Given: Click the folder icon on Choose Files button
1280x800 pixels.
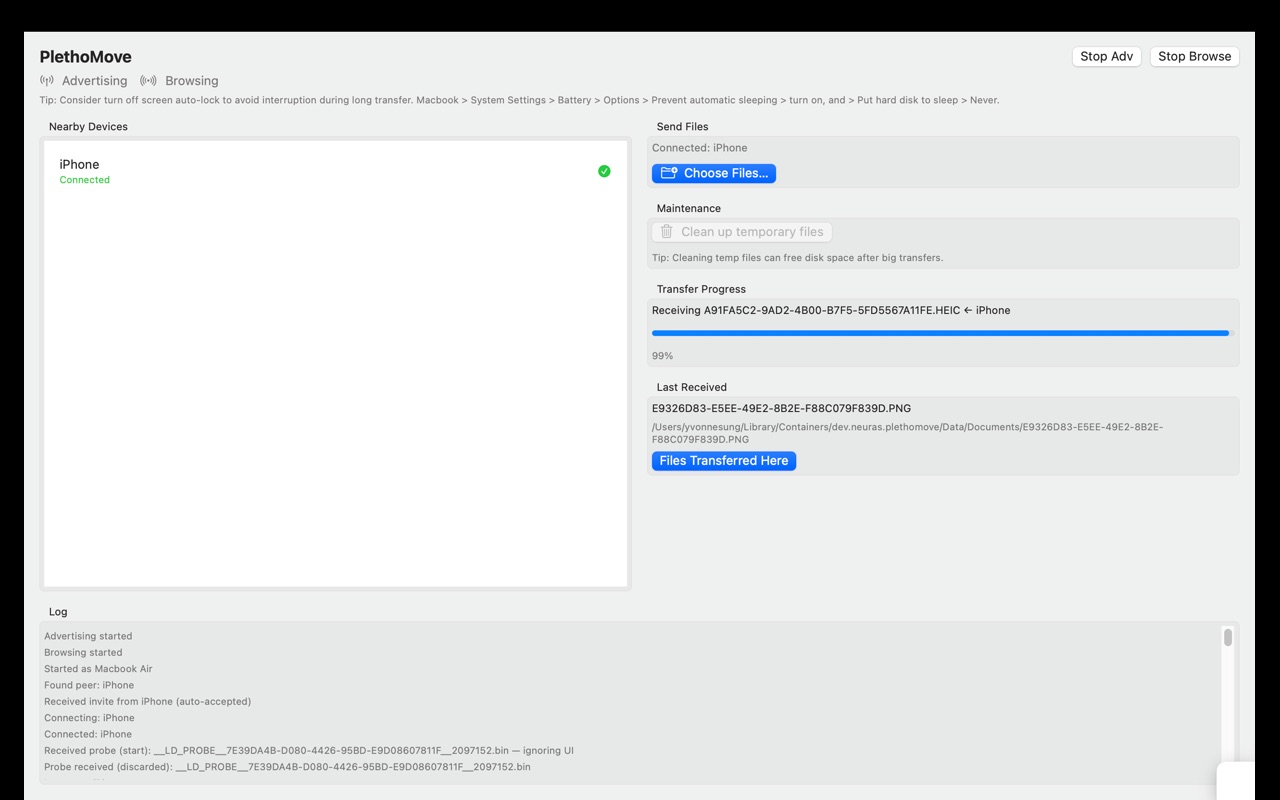Looking at the screenshot, I should pyautogui.click(x=669, y=173).
